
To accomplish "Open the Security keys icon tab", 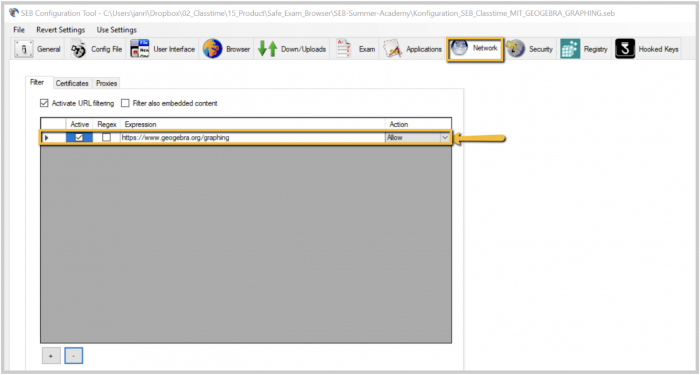I will click(x=515, y=49).
